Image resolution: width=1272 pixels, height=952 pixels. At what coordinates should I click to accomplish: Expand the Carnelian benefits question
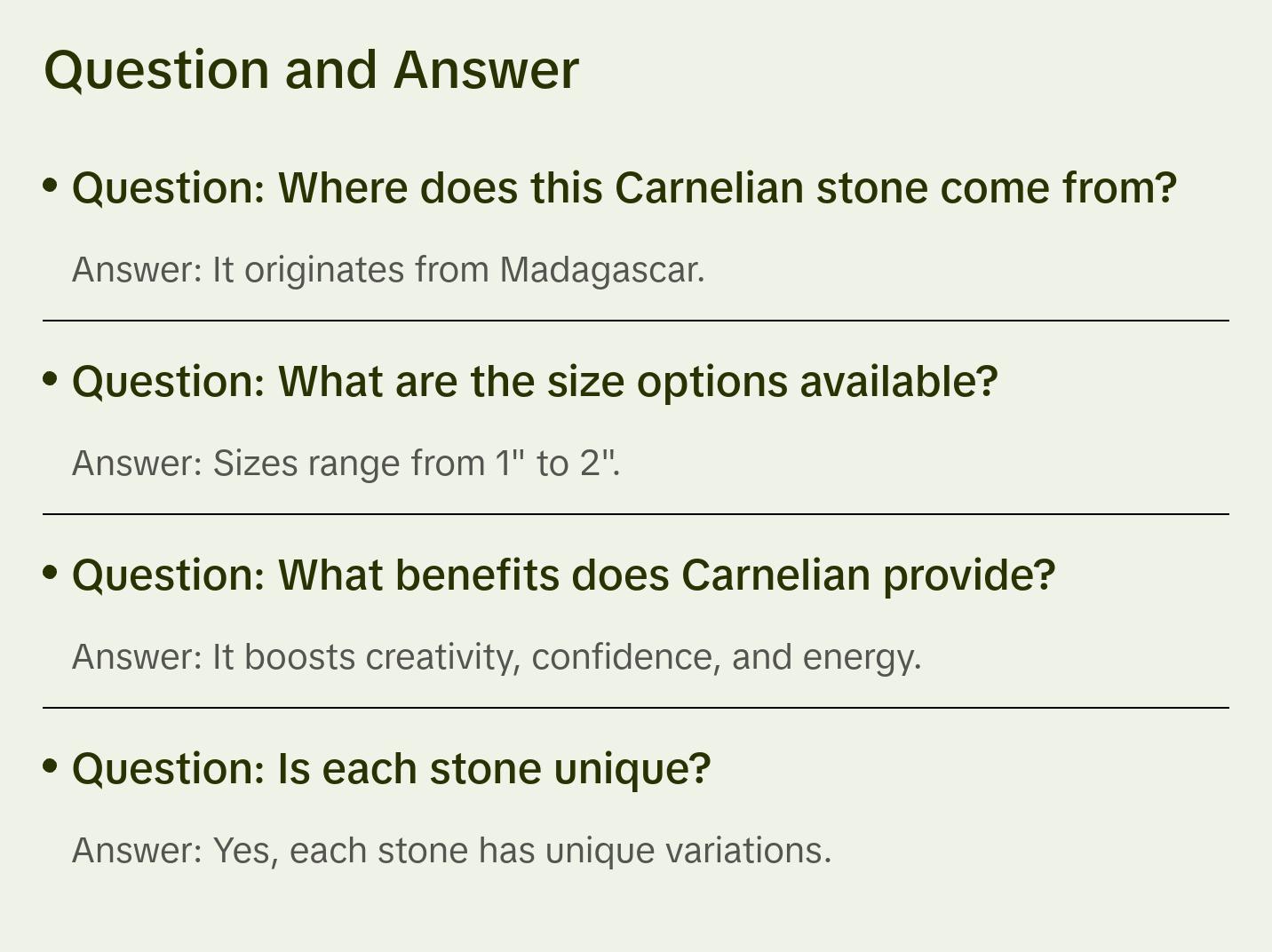click(563, 575)
